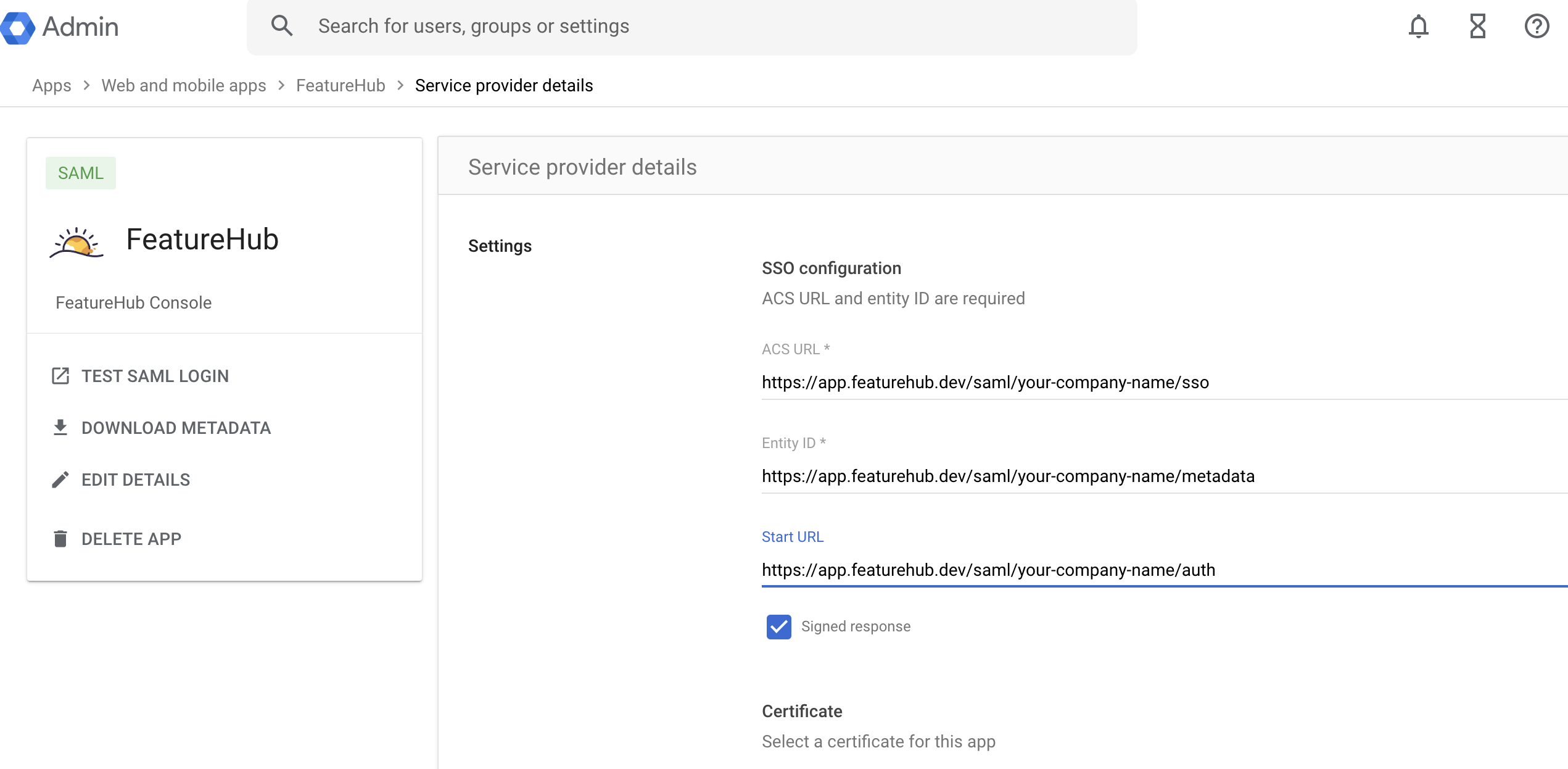The height and width of the screenshot is (769, 1568).
Task: Select EDIT DETAILS
Action: coord(136,480)
